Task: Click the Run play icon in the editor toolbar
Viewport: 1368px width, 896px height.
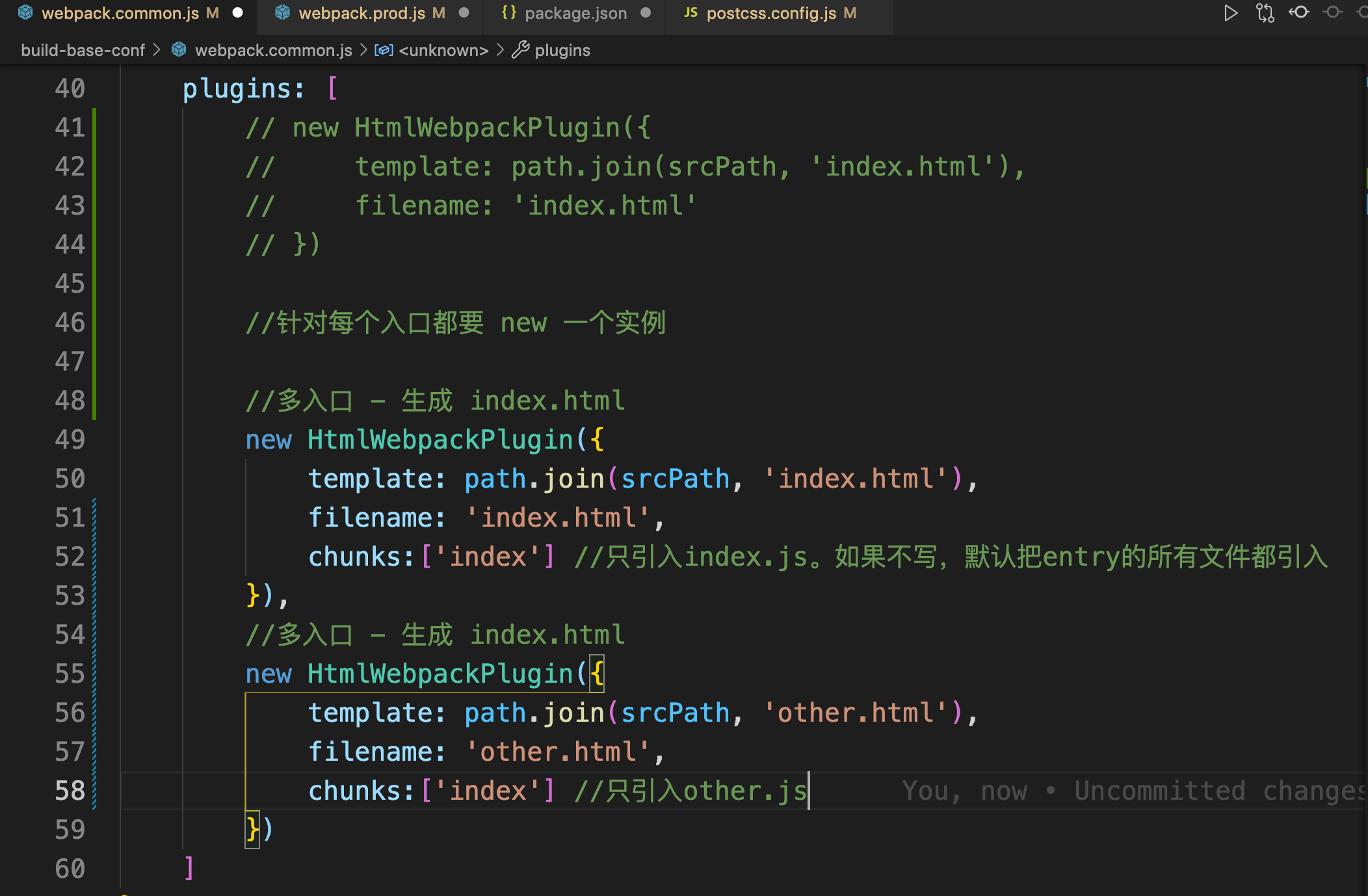Action: click(x=1231, y=12)
